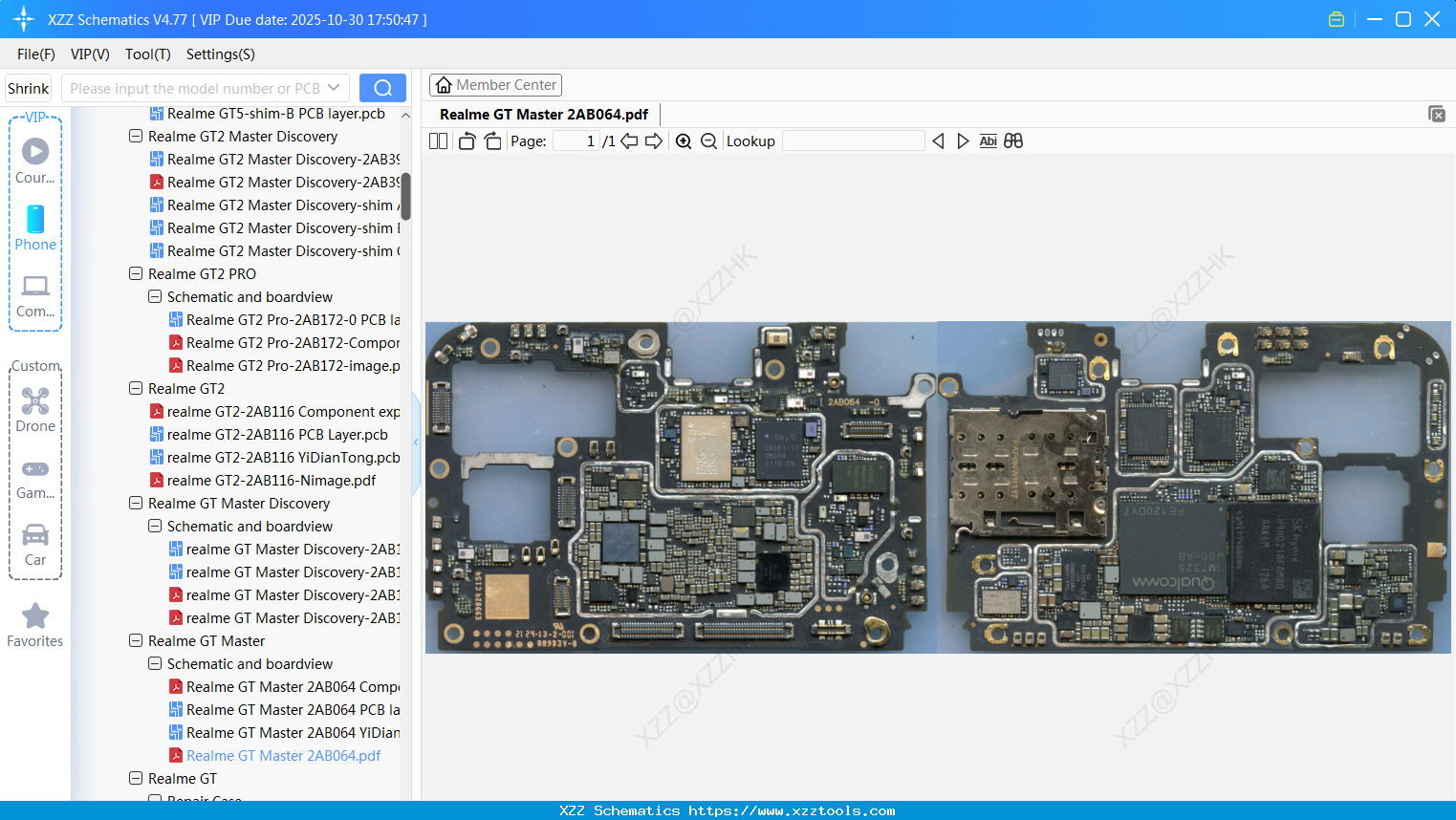This screenshot has width=1456, height=820.
Task: Click the binoculars search icon
Action: (x=1013, y=141)
